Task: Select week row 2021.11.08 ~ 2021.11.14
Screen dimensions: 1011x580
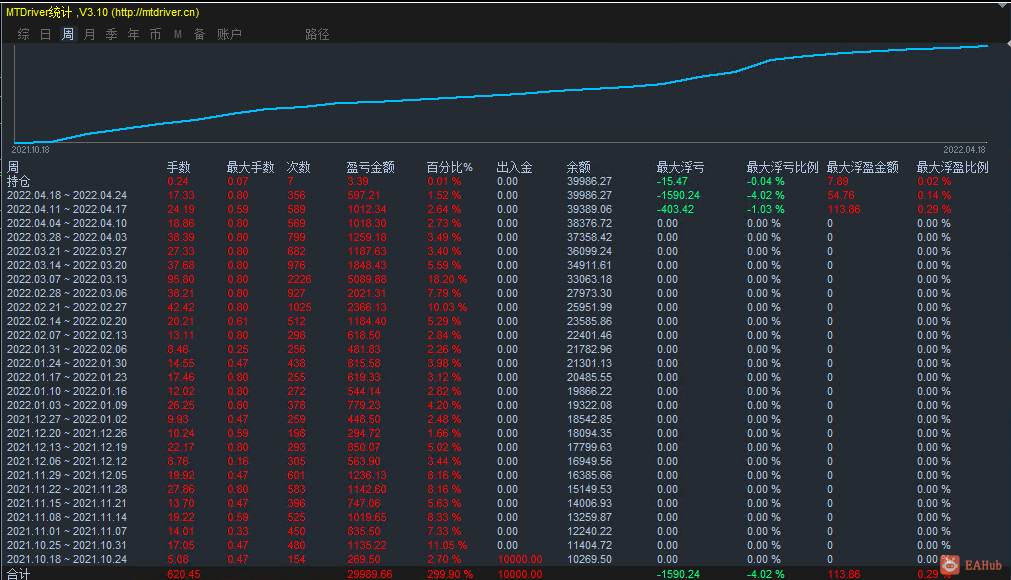Action: pos(67,517)
